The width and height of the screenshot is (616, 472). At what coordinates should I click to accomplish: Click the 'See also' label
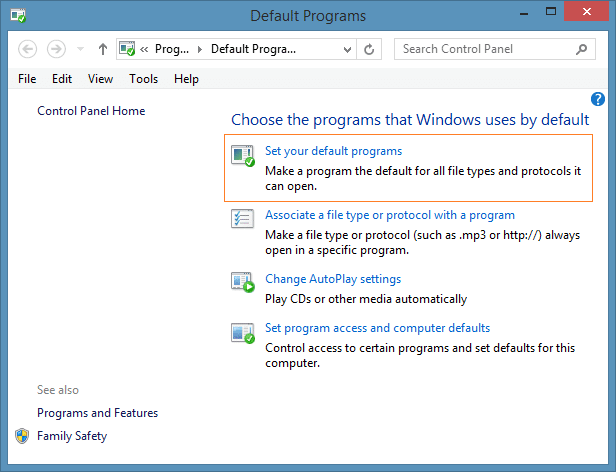(x=58, y=390)
